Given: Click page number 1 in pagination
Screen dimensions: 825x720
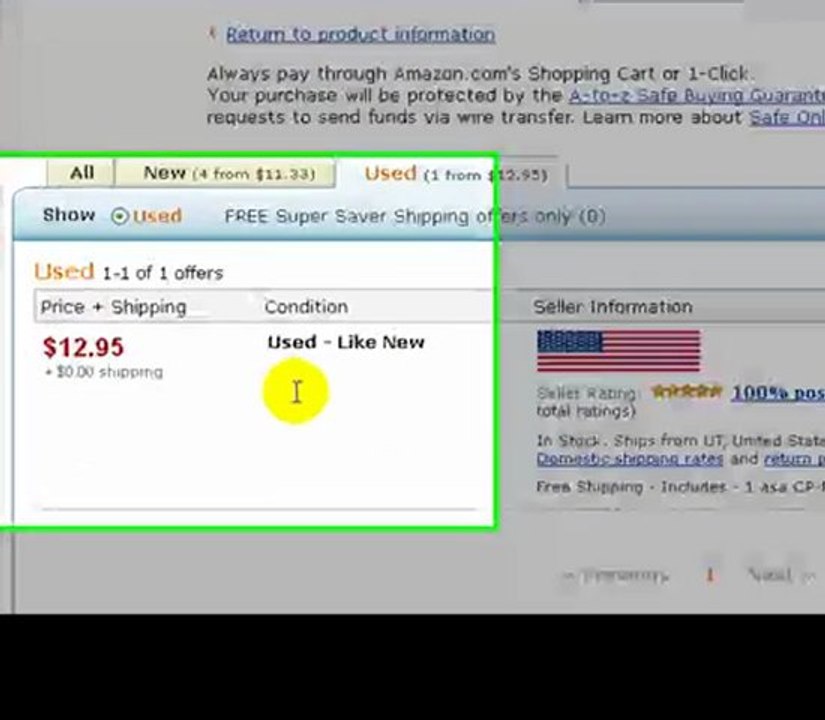Looking at the screenshot, I should tap(710, 575).
